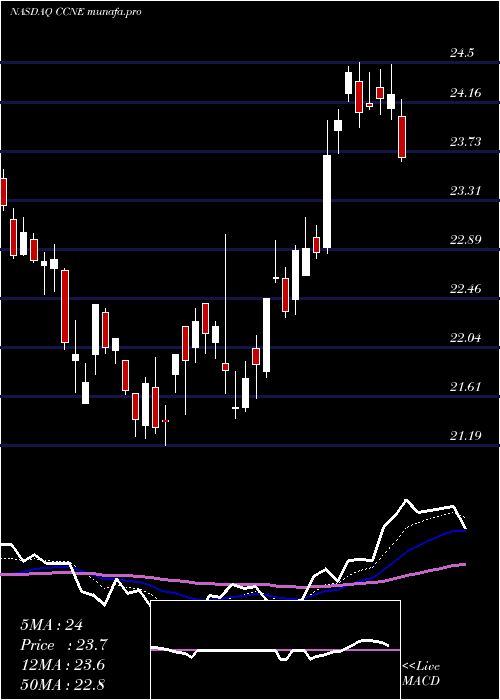
Task: Click the Price : 23.7 readout
Action: (64, 645)
